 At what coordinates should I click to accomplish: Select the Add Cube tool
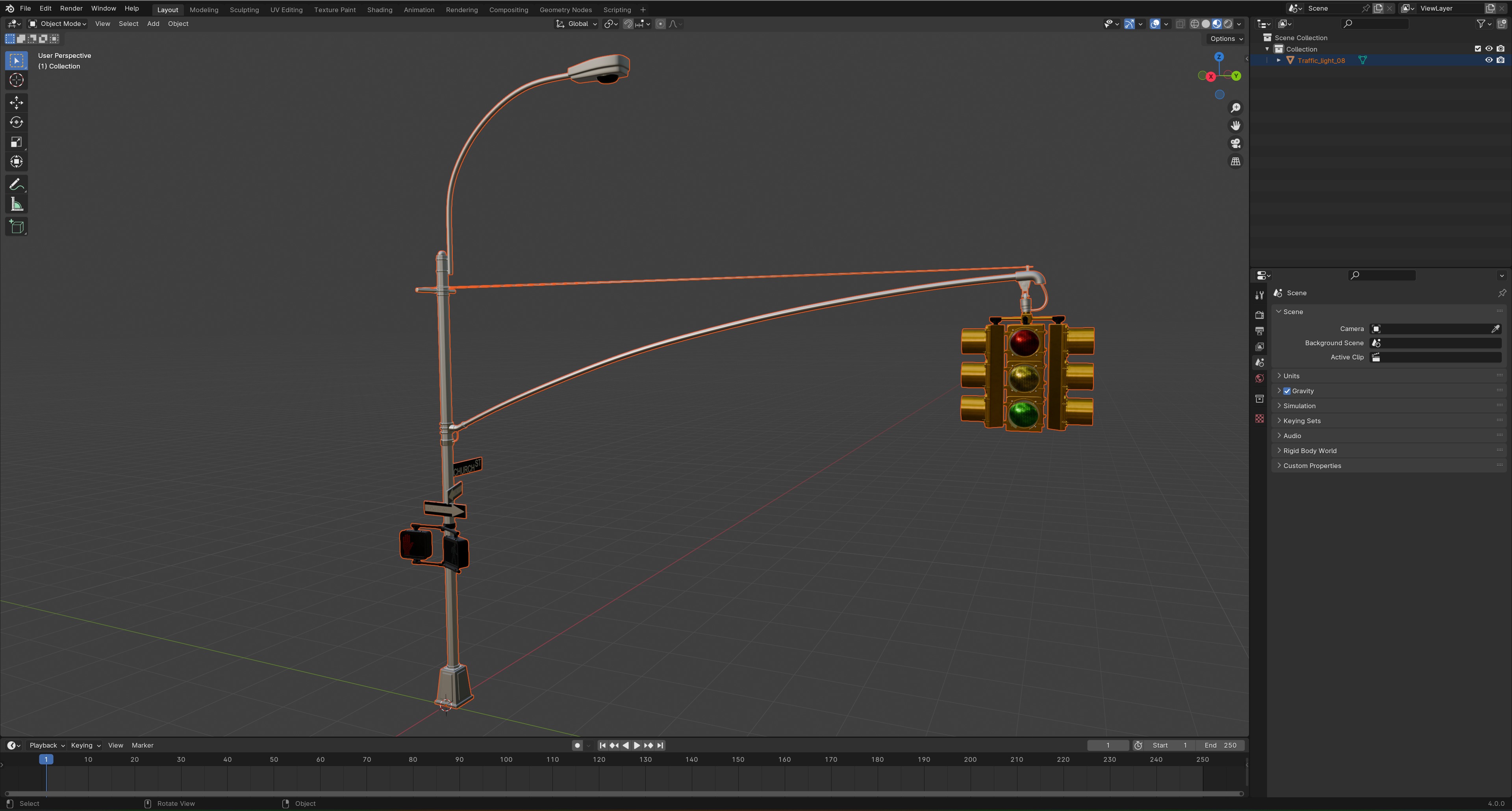[17, 227]
